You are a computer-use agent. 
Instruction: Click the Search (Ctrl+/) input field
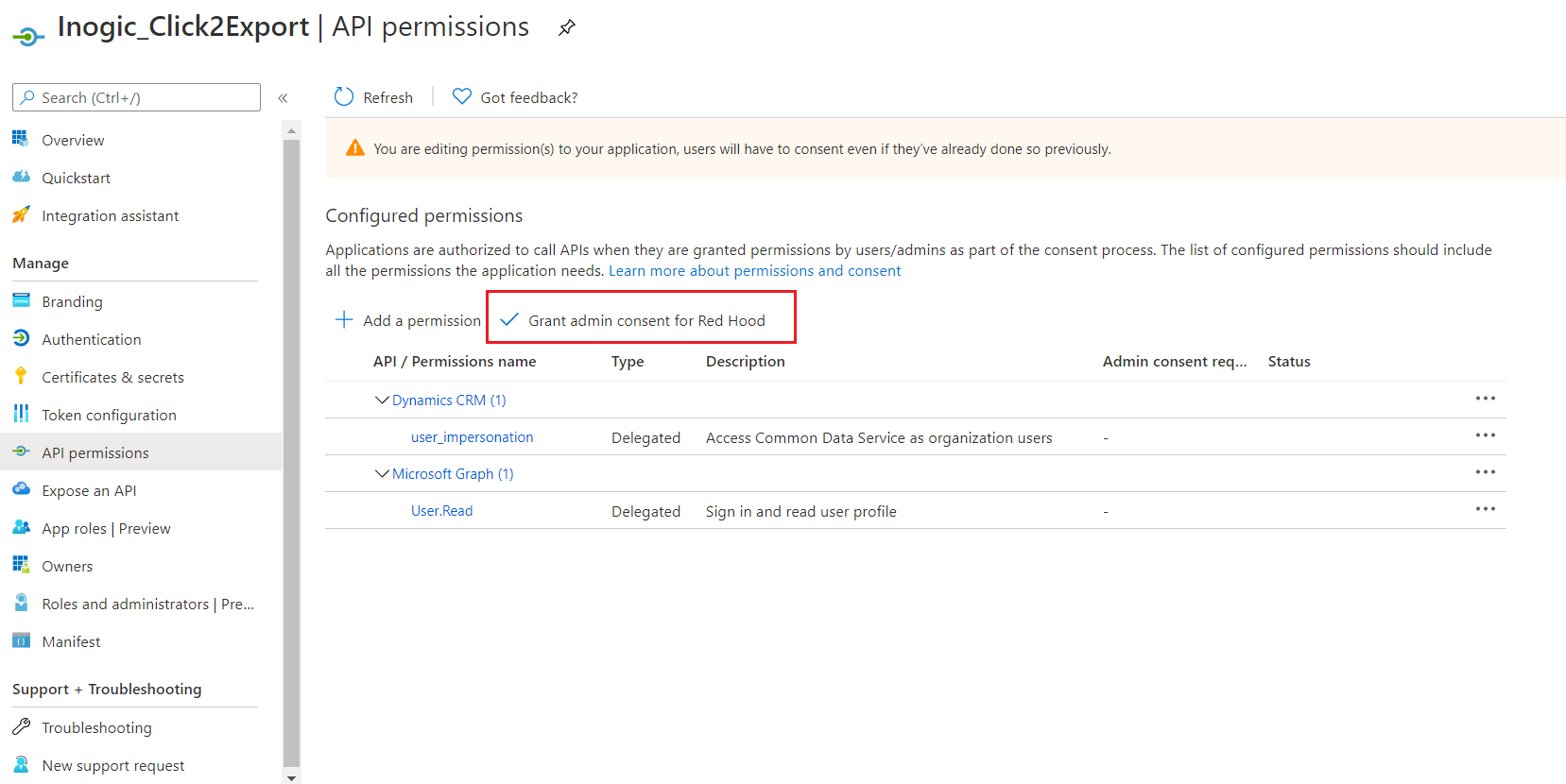pyautogui.click(x=136, y=97)
